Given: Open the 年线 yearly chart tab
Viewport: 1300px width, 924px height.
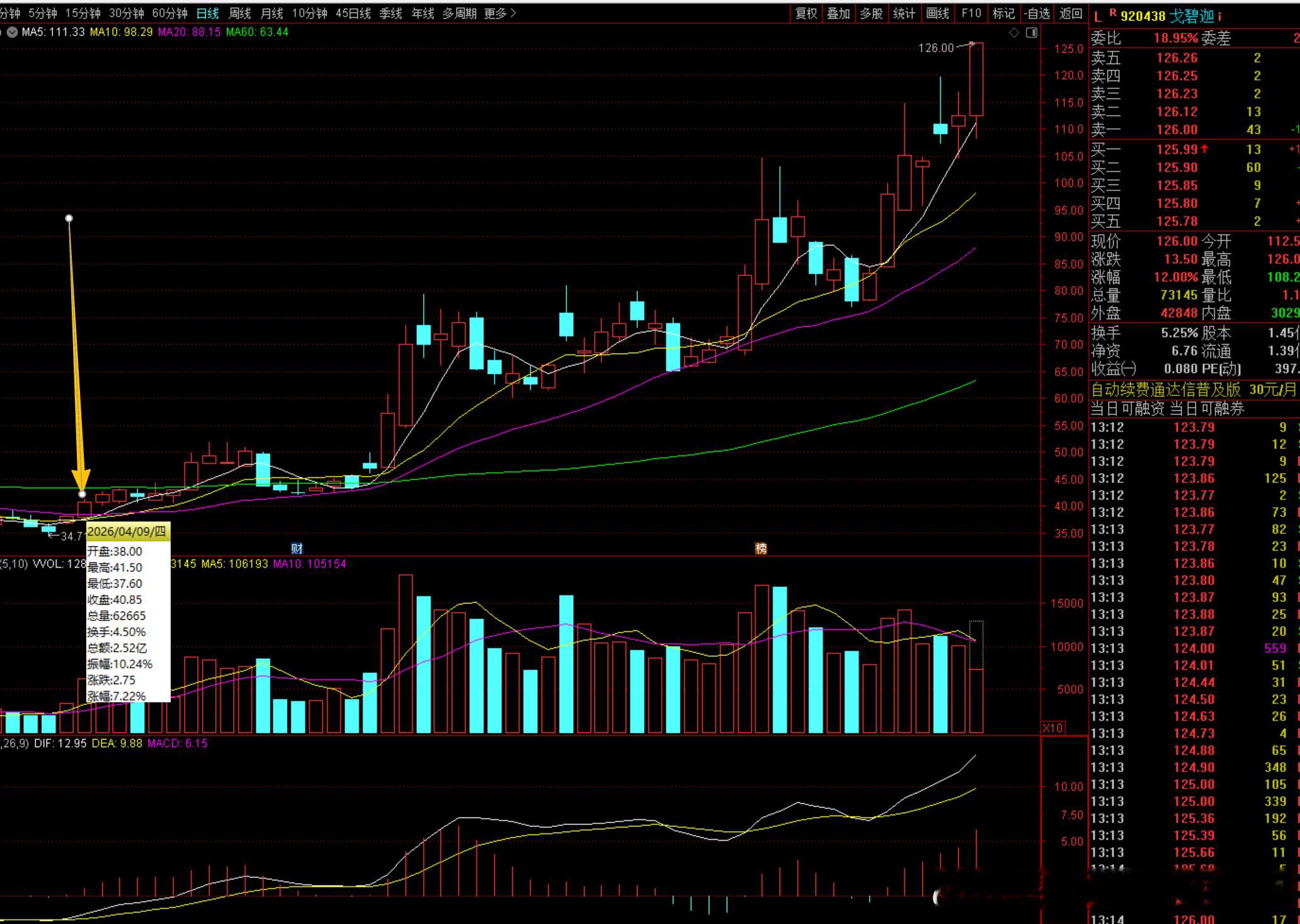Looking at the screenshot, I should 423,13.
